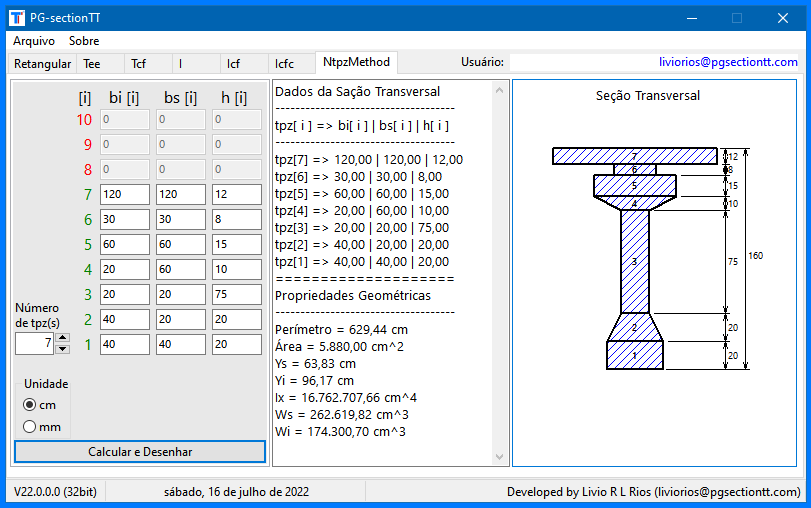Click the h field for row 3 showing 75
This screenshot has height=508, width=811.
click(x=236, y=294)
